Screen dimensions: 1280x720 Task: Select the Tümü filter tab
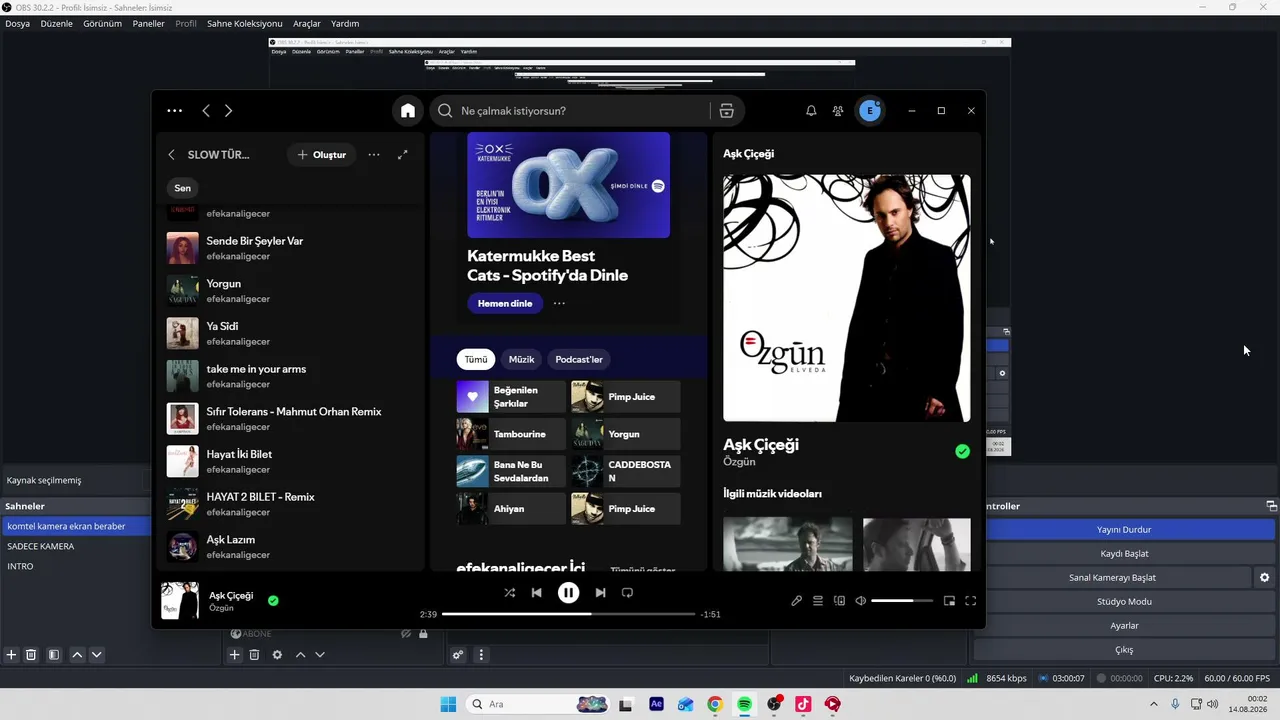coord(476,359)
